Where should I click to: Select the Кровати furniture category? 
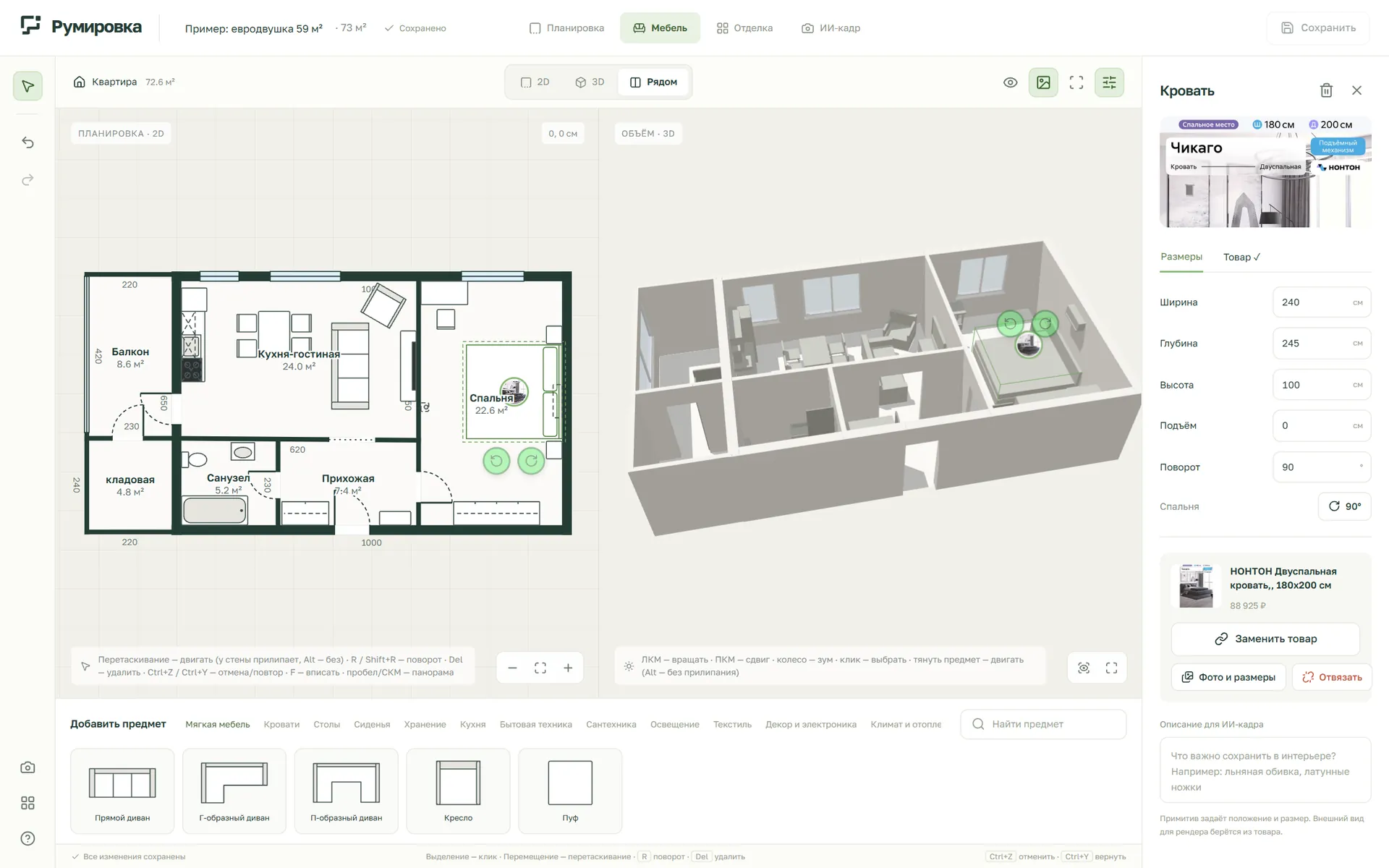coord(281,724)
